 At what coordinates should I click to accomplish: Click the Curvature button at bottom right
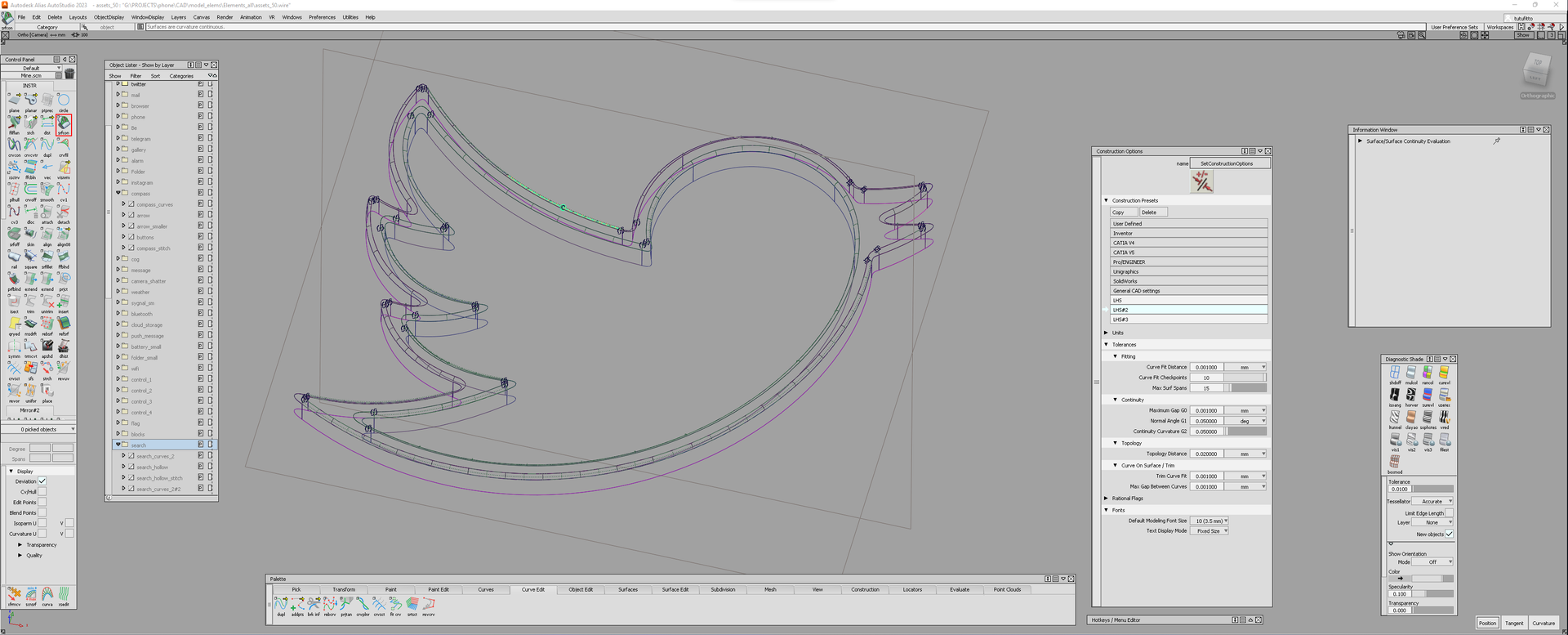tap(1543, 623)
